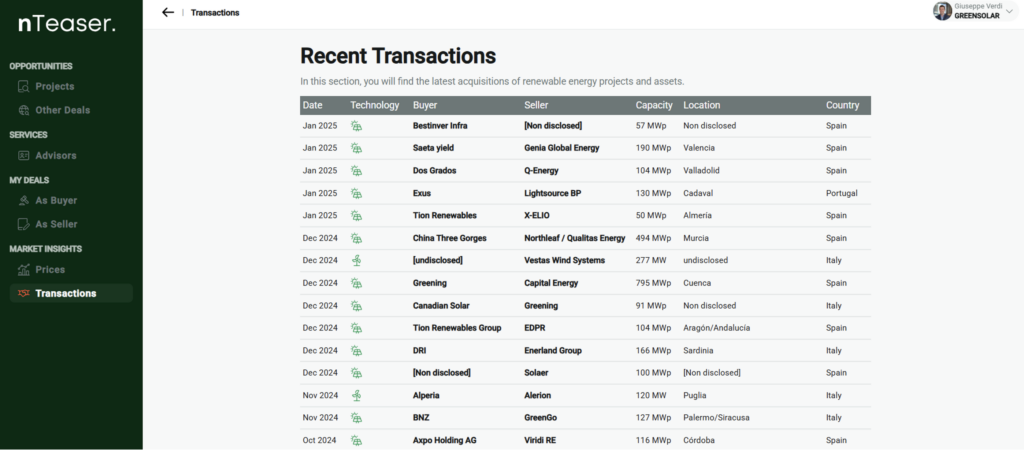The image size is (1024, 451).
Task: Click solar icon in Tion Renewables X-ELIO row
Action: point(356,216)
